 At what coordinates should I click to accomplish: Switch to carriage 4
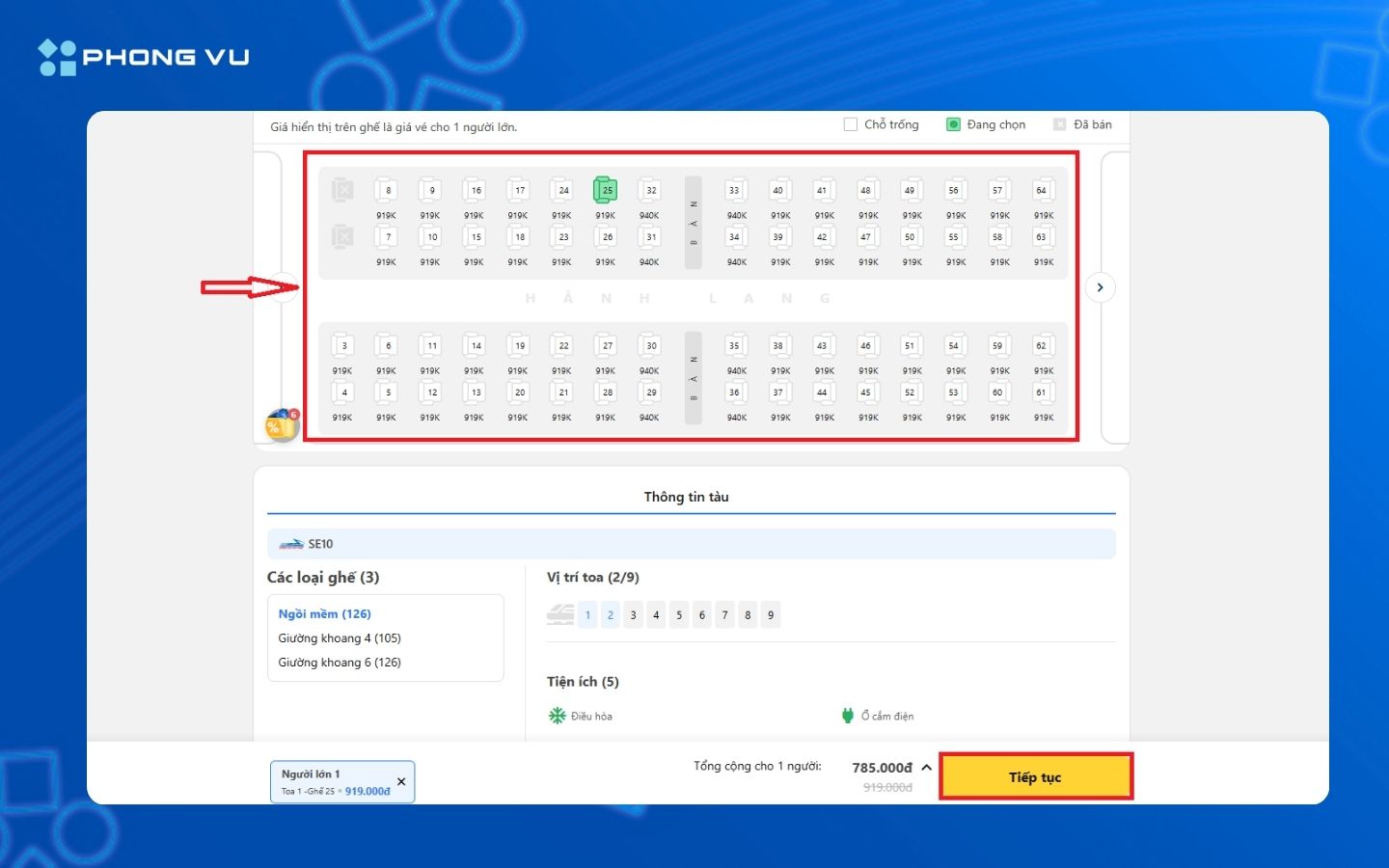click(x=656, y=615)
